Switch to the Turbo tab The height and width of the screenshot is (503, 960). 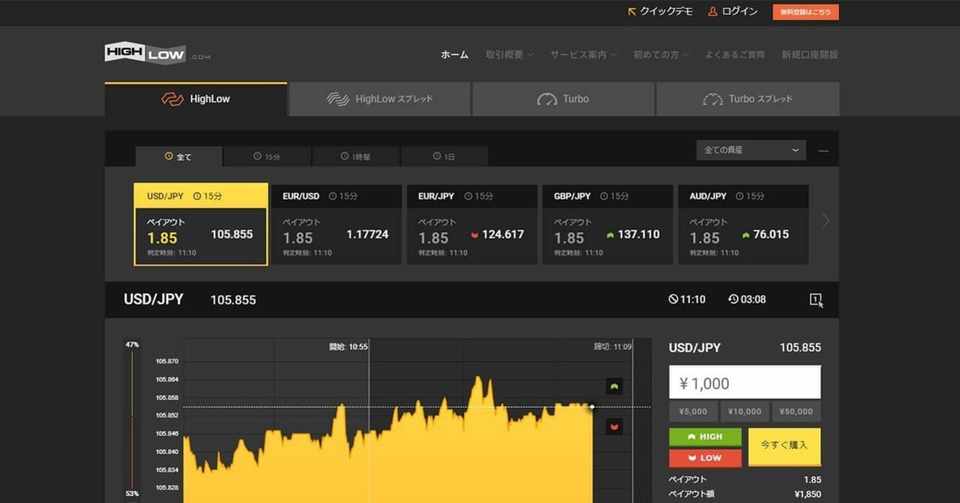tap(563, 99)
